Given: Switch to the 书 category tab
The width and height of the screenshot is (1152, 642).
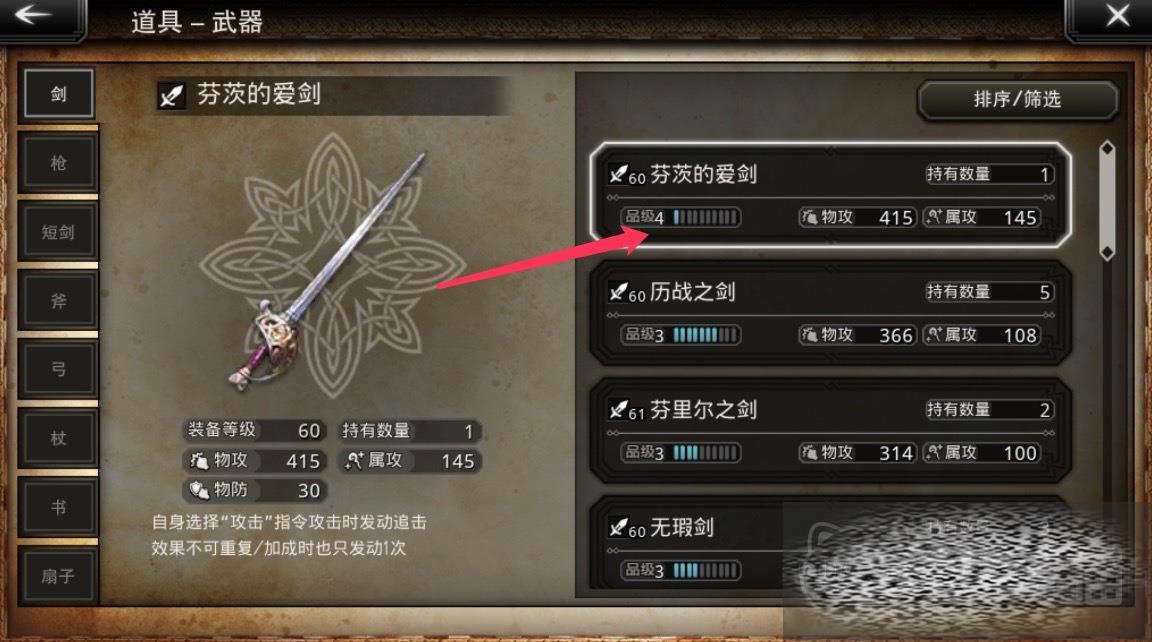Looking at the screenshot, I should tap(59, 507).
